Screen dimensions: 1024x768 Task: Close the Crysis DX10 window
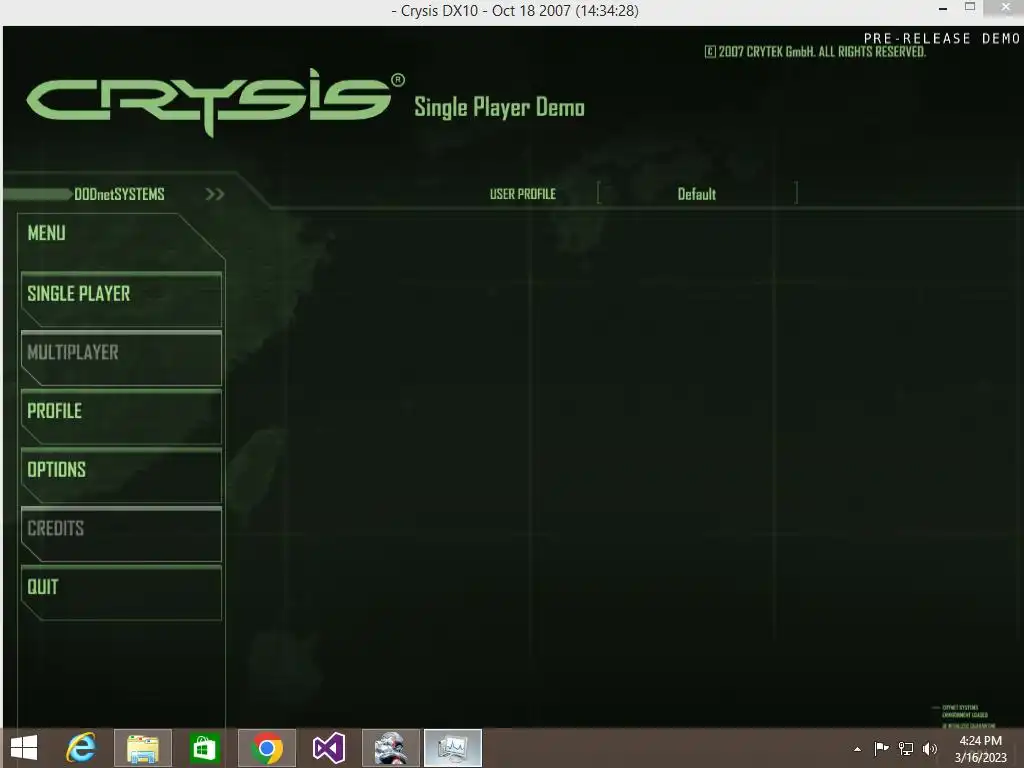coord(1006,7)
